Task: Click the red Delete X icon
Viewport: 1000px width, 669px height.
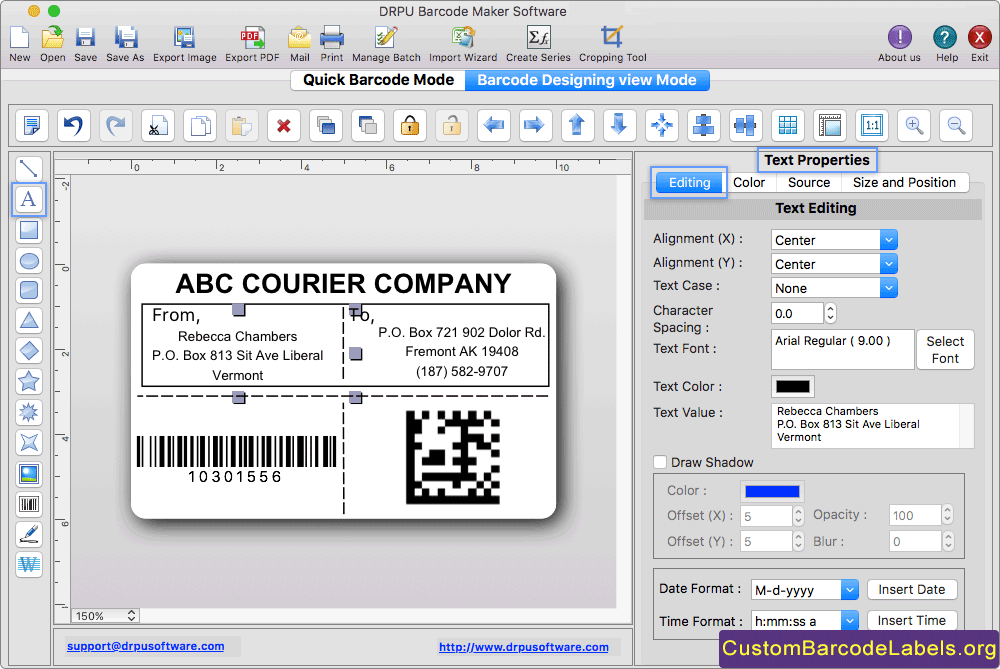Action: (x=284, y=125)
